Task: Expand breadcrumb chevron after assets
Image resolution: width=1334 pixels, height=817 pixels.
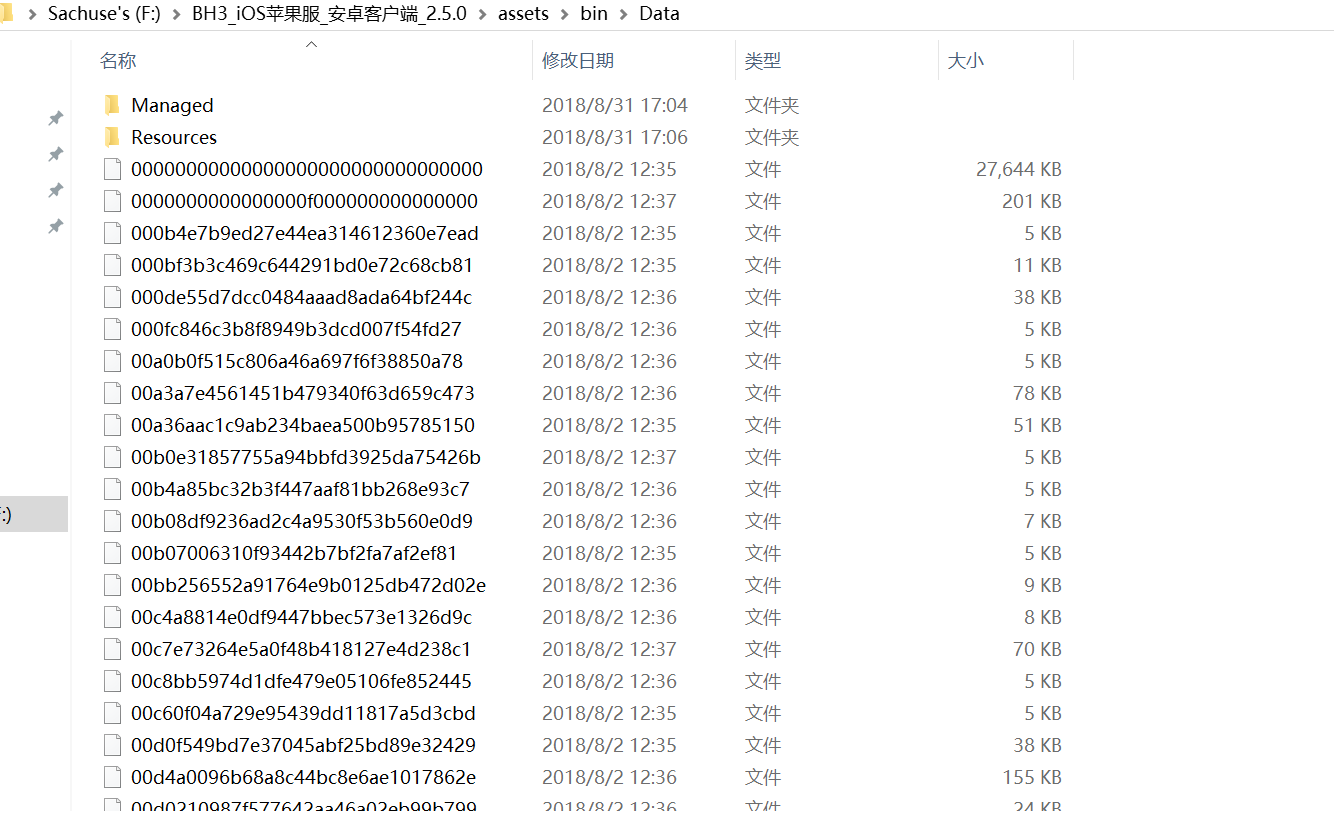Action: coord(565,14)
